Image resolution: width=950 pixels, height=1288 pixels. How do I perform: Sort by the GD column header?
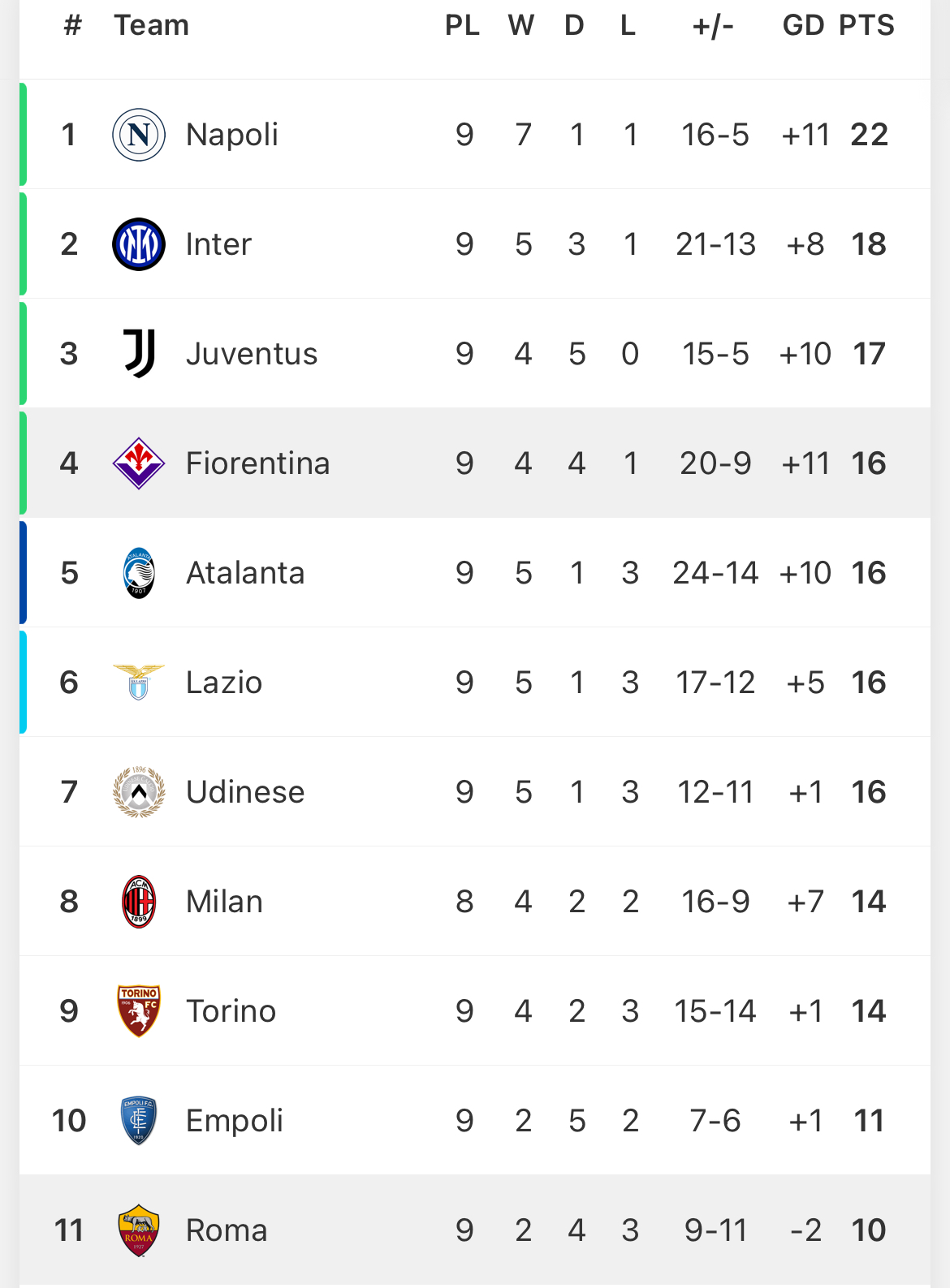[803, 25]
